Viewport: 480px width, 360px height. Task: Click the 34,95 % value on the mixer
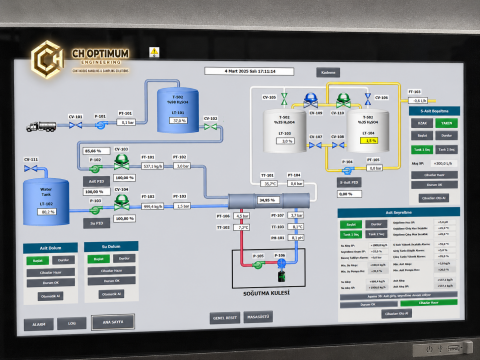tap(269, 200)
